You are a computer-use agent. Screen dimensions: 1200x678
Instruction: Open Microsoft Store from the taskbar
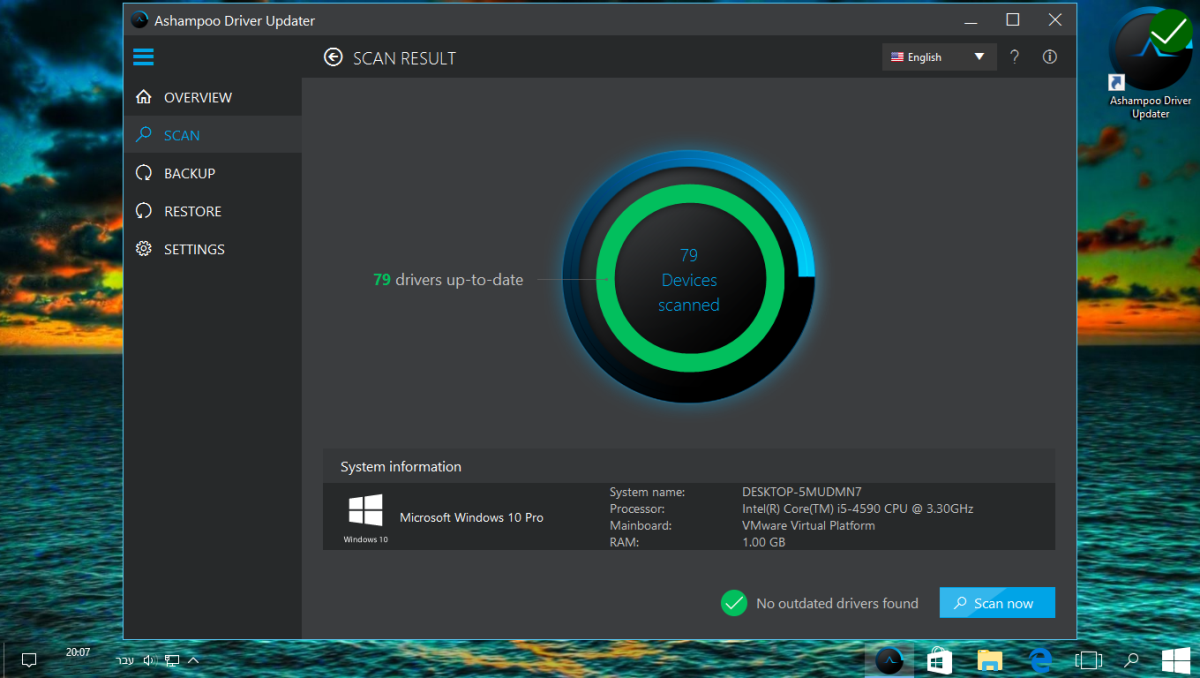(939, 660)
